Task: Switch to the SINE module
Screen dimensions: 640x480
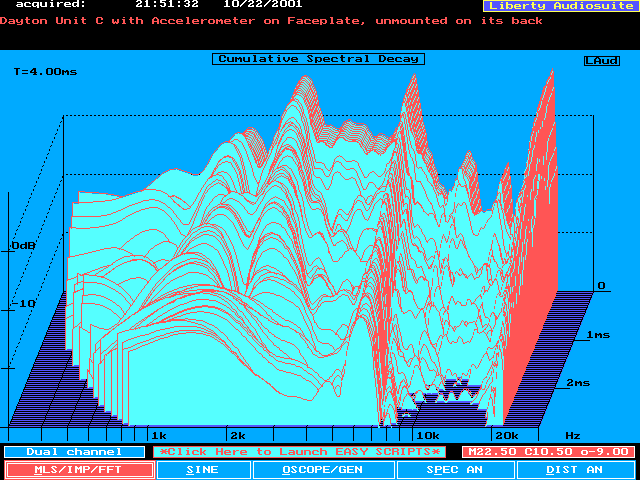Action: 202,470
